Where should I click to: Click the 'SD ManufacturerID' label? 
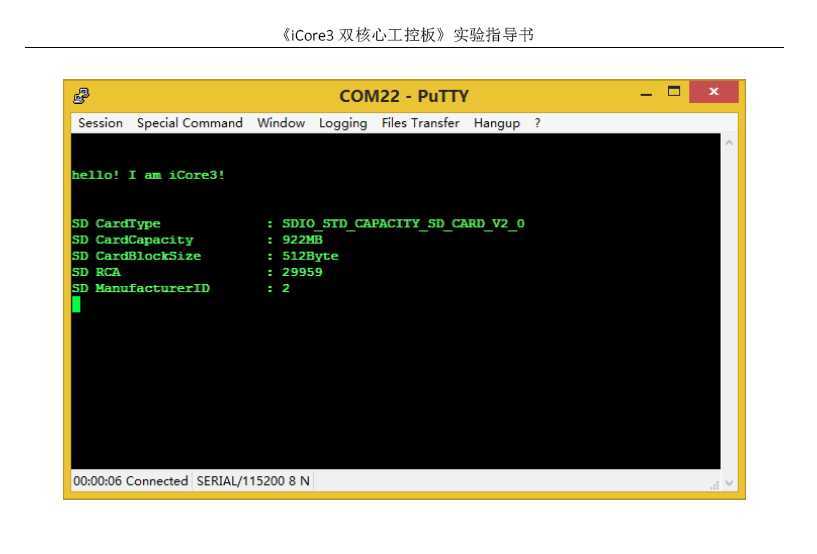tap(141, 288)
